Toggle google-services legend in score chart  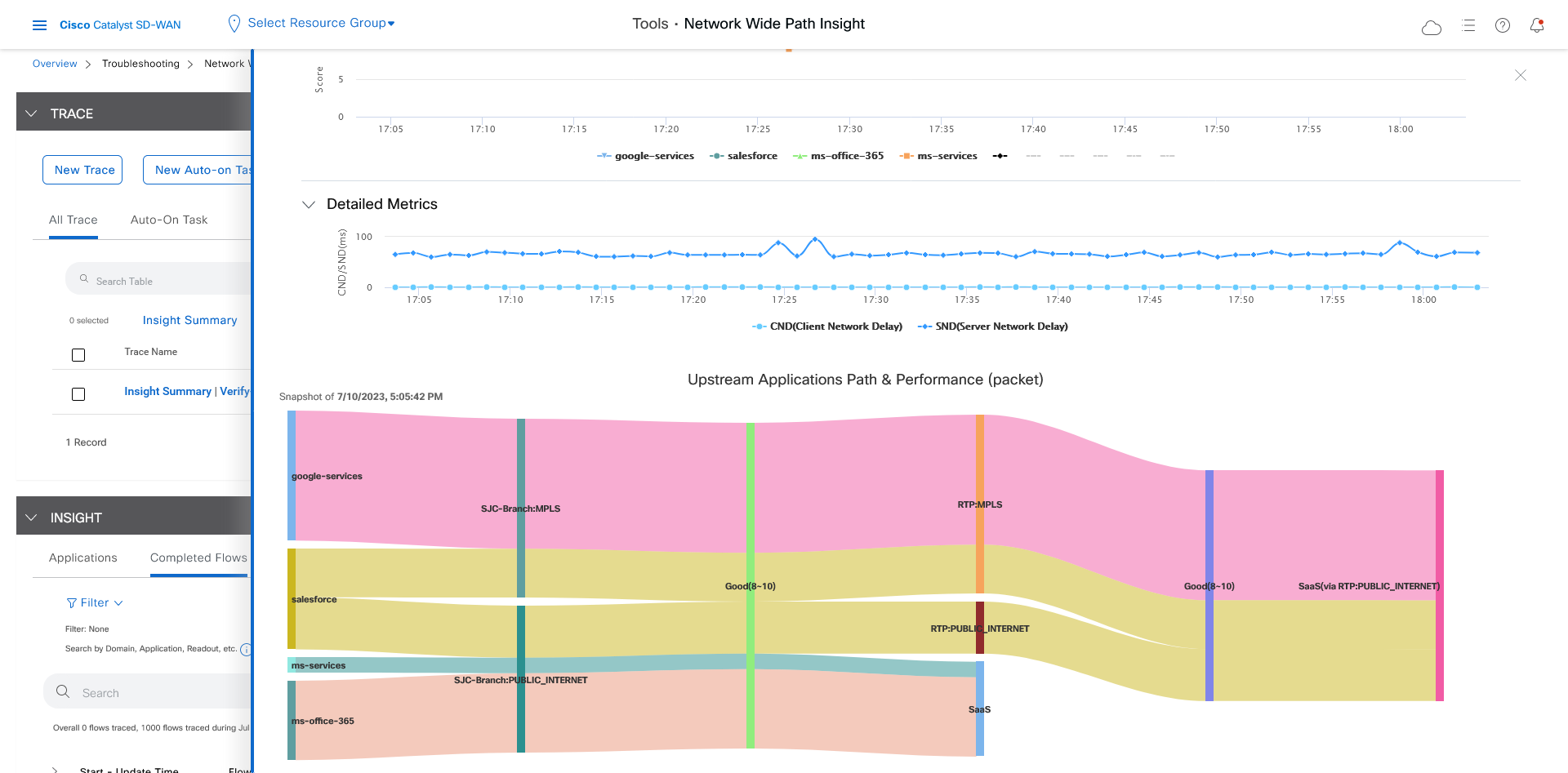tap(645, 156)
